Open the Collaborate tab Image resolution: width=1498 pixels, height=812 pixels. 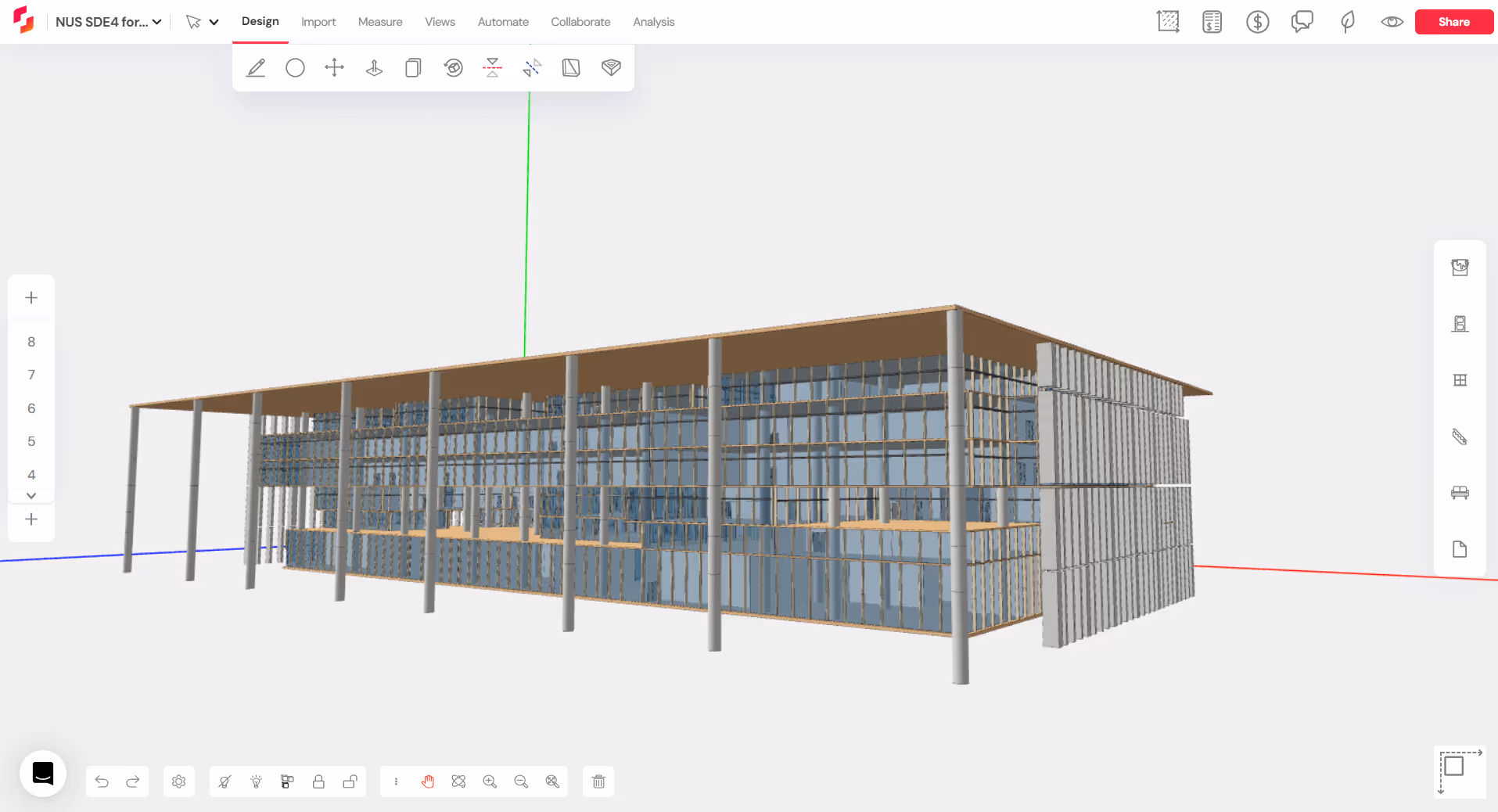click(x=580, y=22)
